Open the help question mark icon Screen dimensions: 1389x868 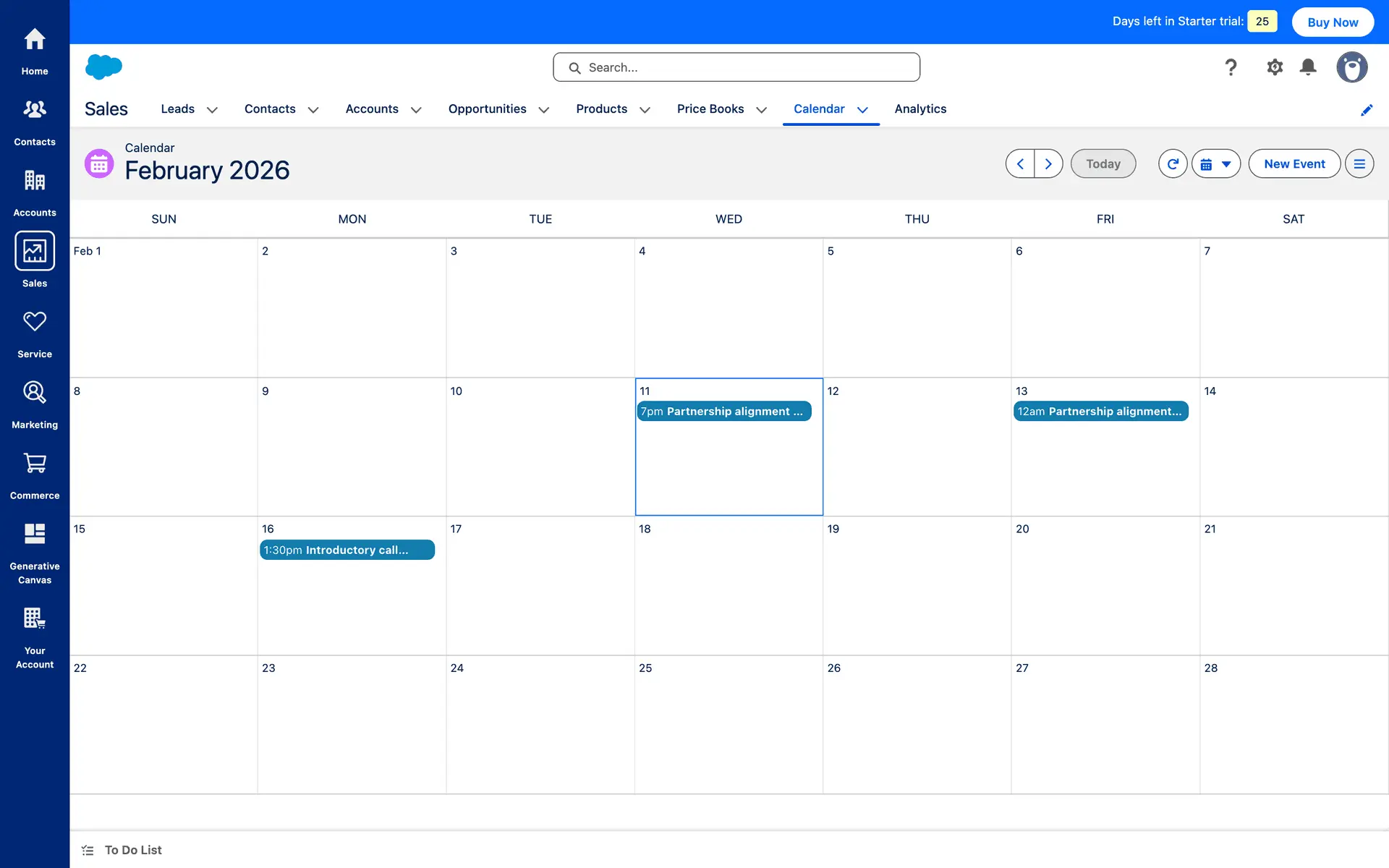pos(1231,67)
